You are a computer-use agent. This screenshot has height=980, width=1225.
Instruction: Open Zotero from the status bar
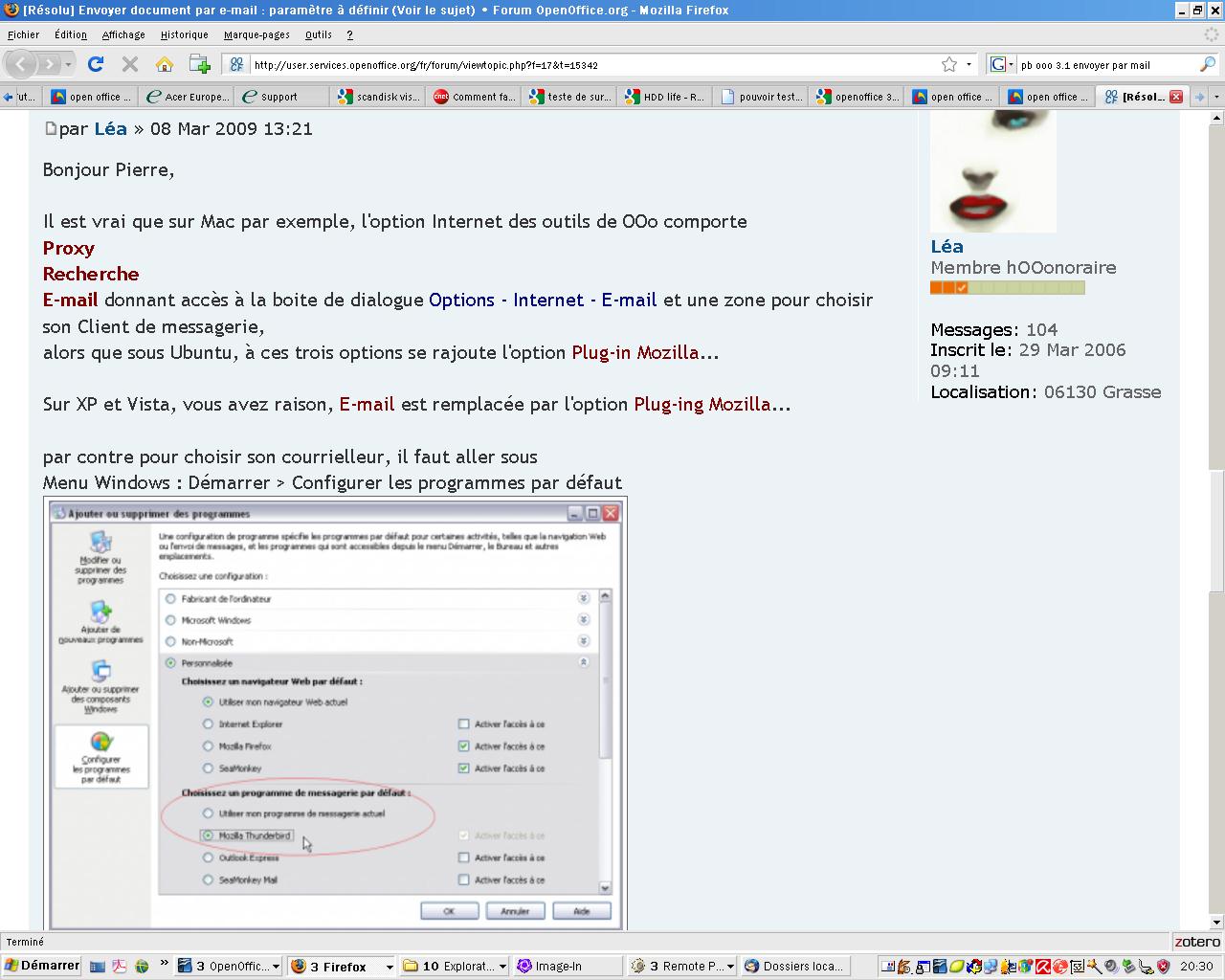click(1197, 942)
